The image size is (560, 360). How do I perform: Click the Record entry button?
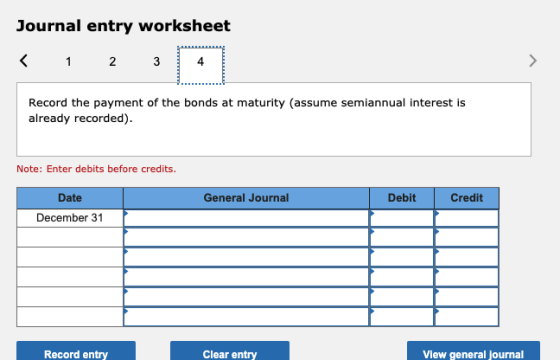[76, 351]
